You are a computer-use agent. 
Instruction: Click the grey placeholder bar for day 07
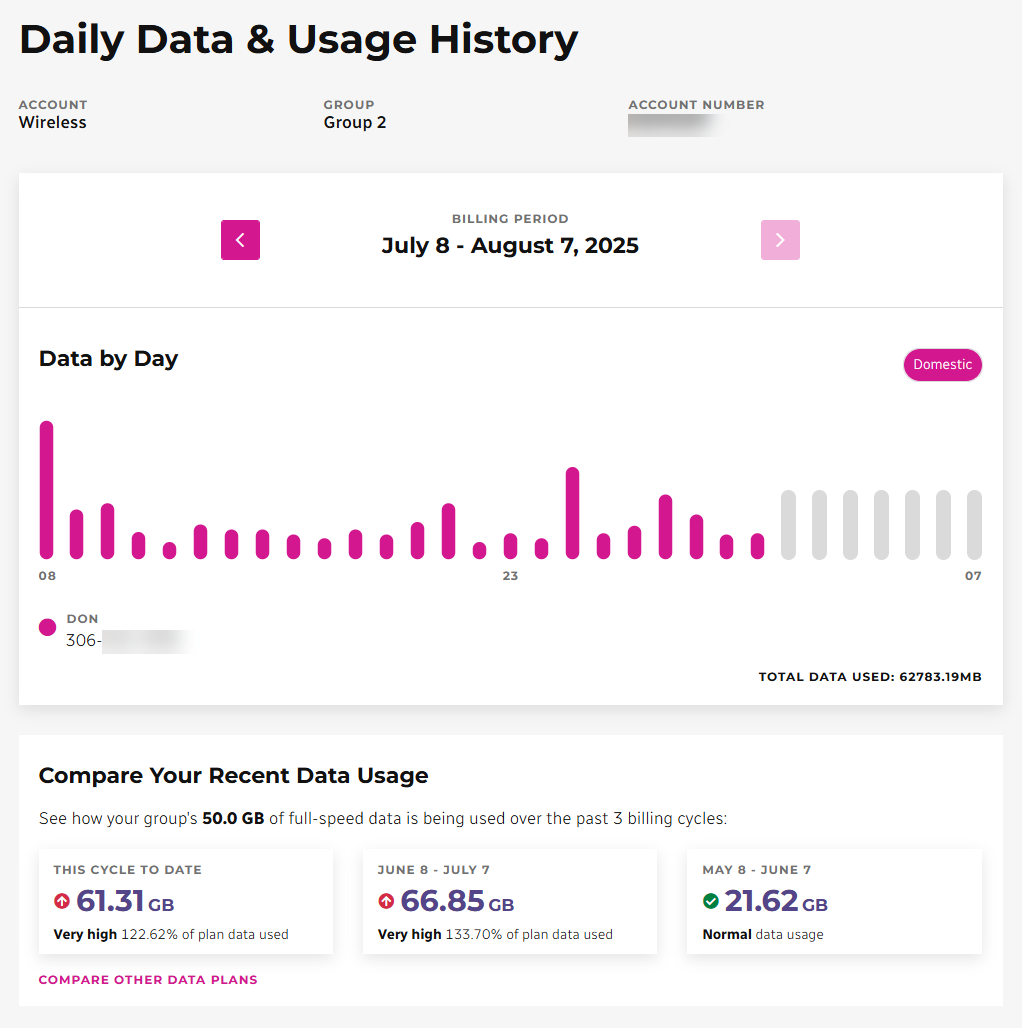pos(974,525)
